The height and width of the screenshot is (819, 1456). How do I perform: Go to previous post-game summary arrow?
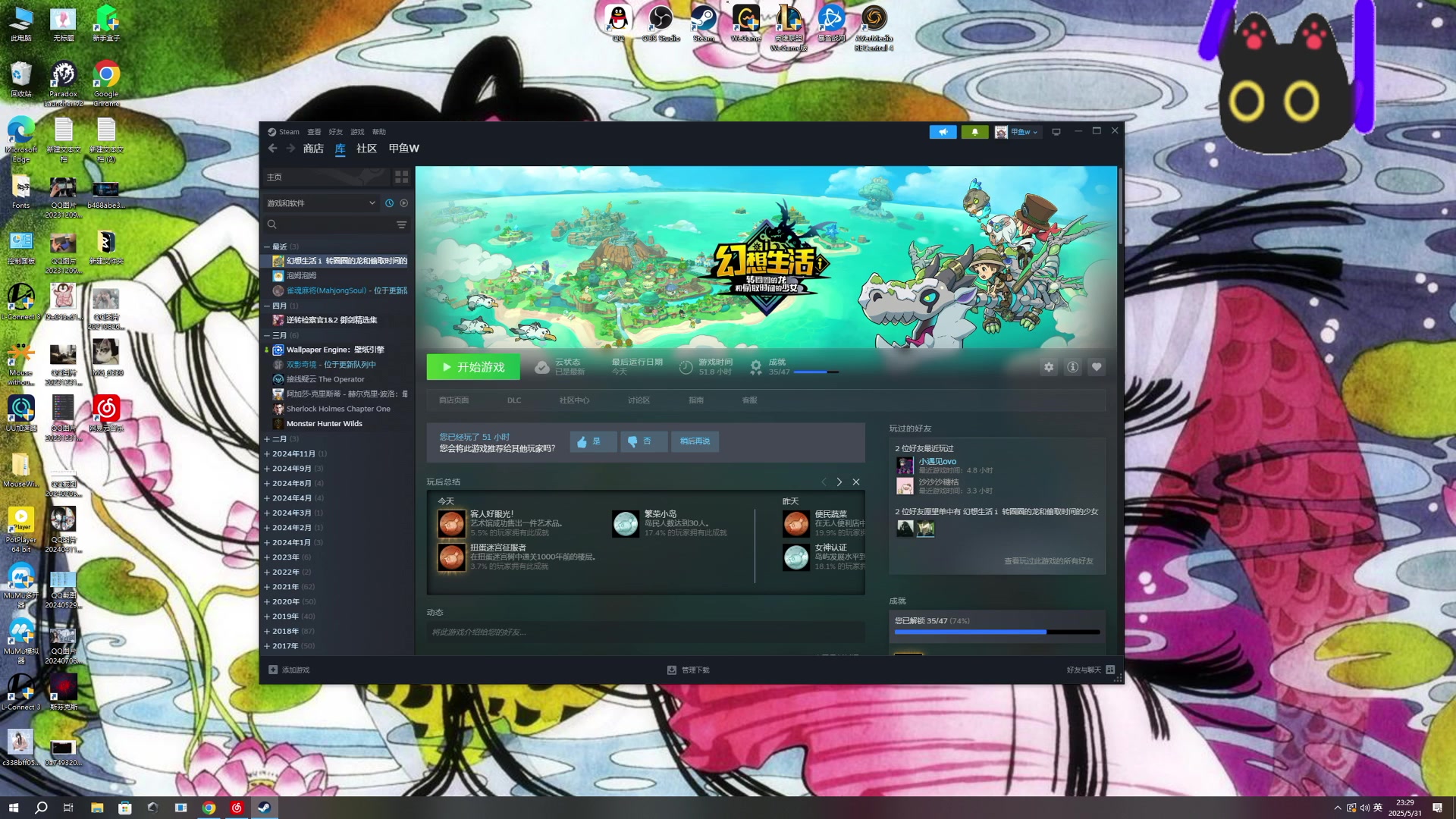point(824,482)
